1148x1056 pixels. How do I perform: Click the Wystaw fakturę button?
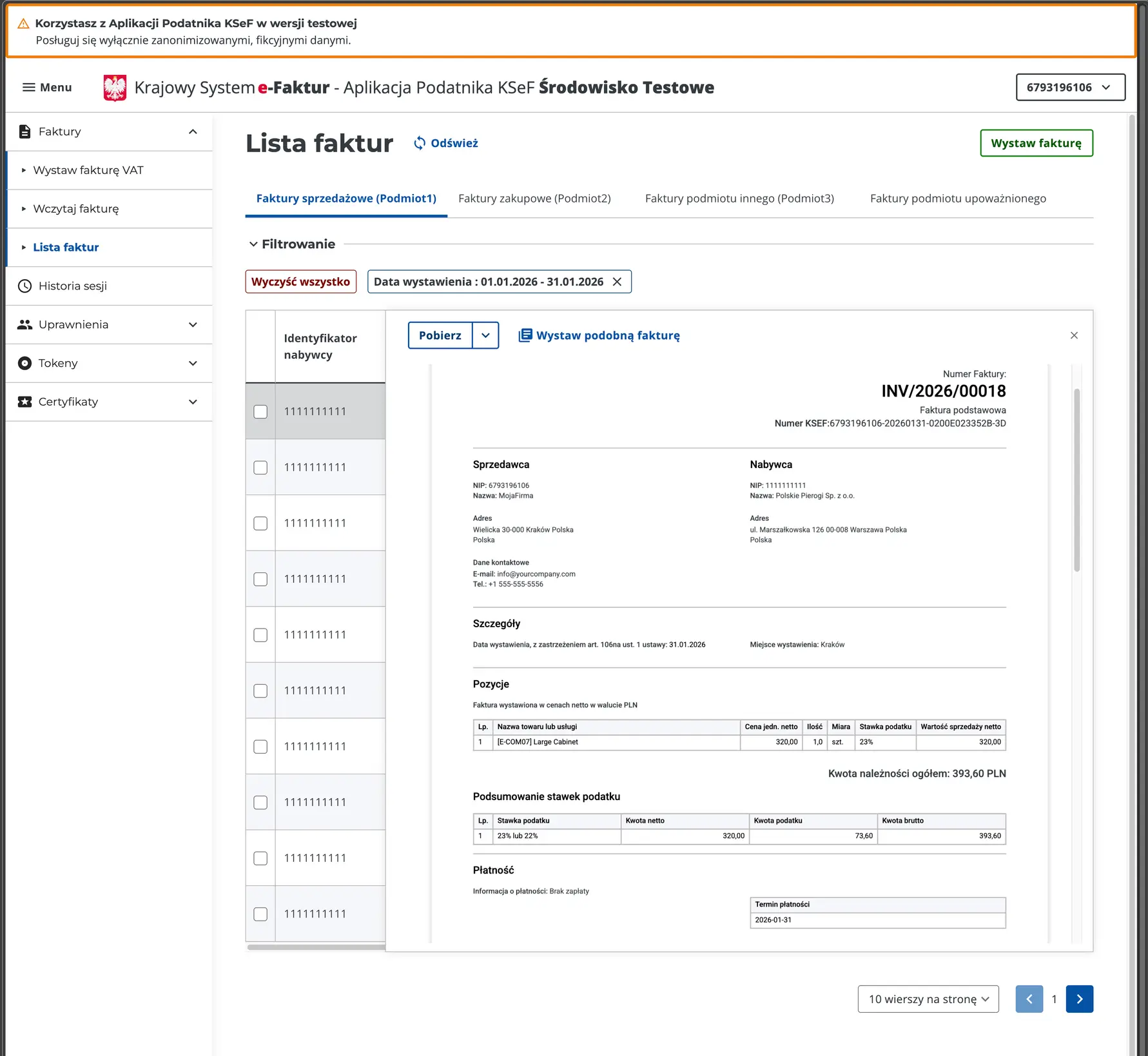pos(1036,142)
